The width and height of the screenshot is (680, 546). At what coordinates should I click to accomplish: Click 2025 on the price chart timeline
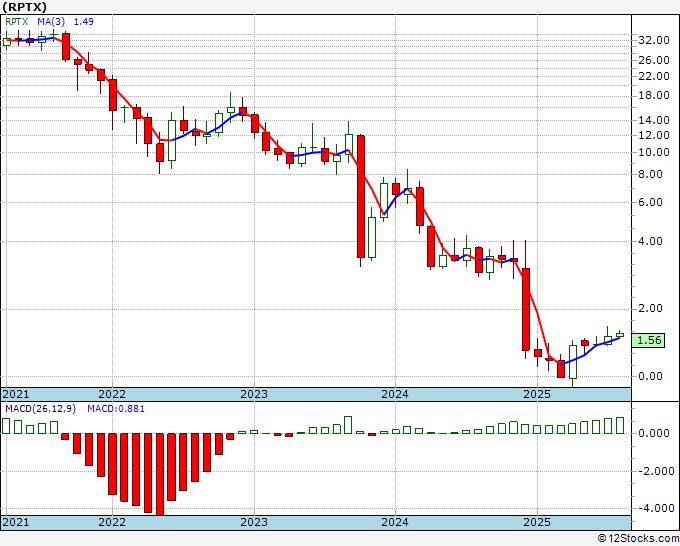[x=537, y=394]
